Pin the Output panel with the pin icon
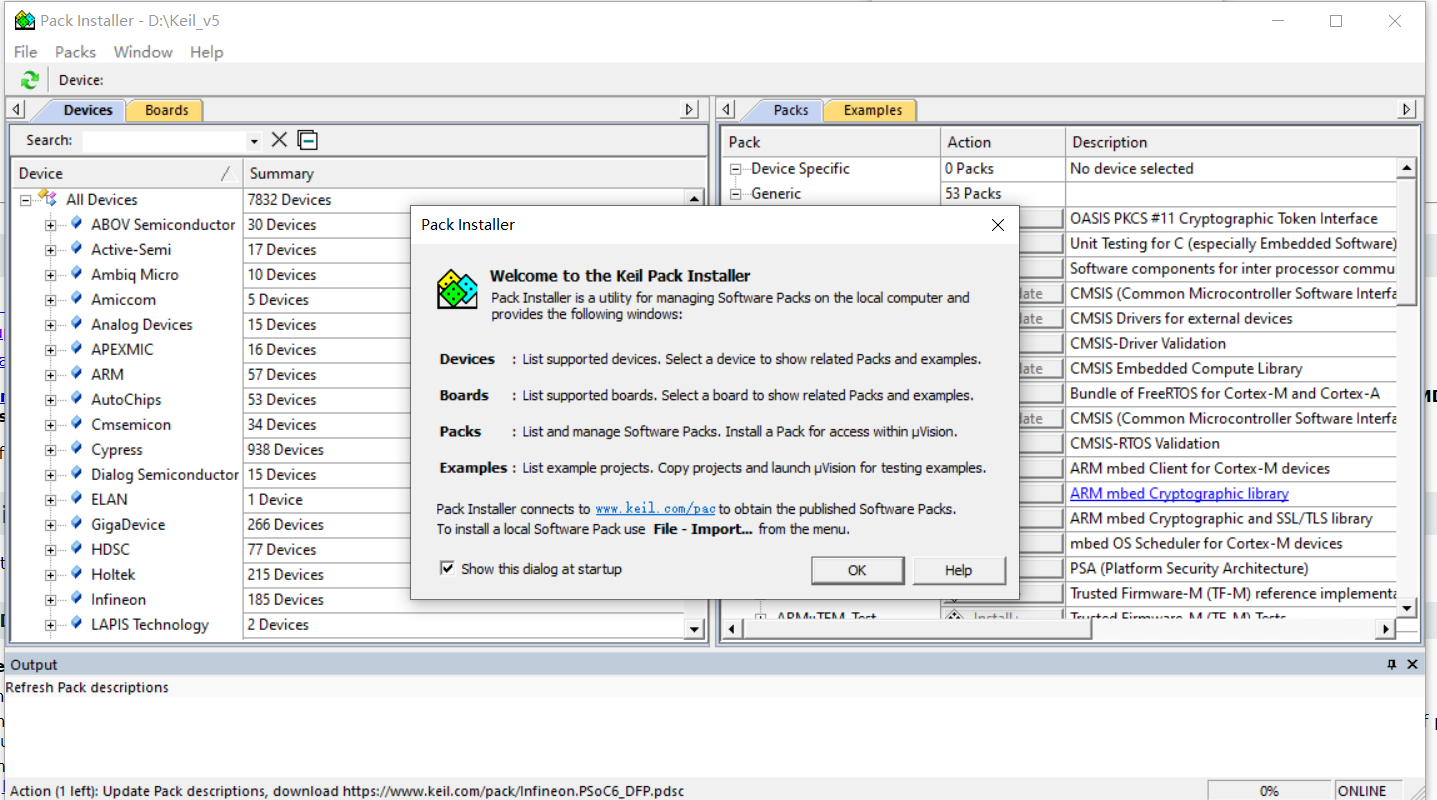 [x=1391, y=664]
